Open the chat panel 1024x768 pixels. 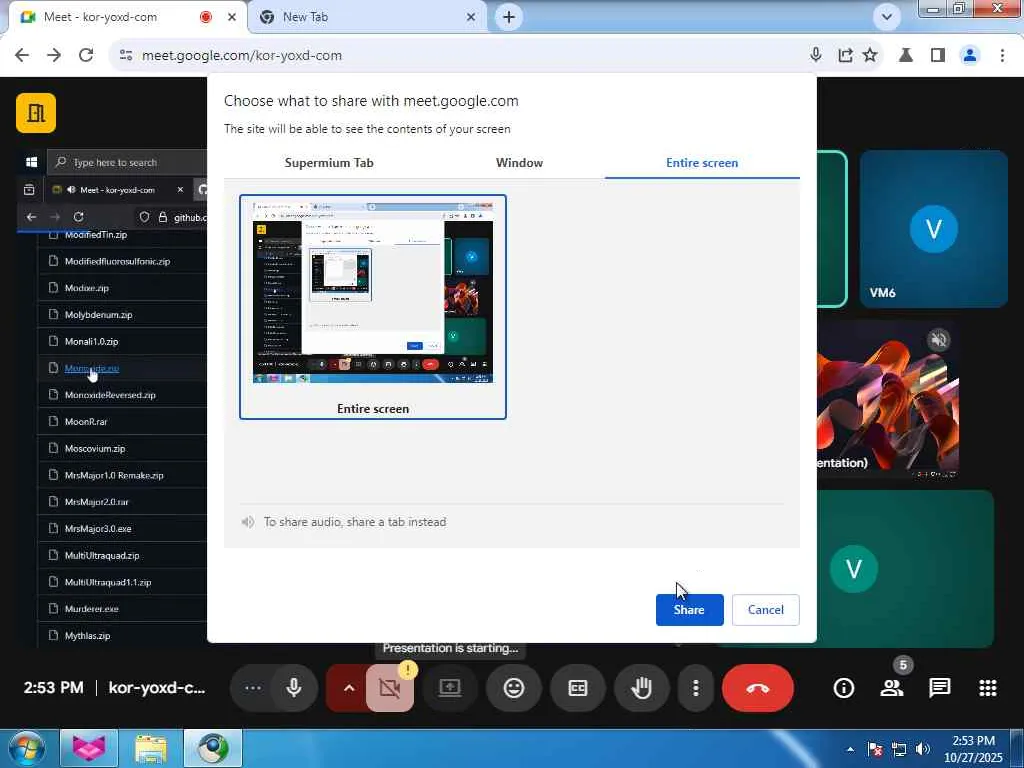pos(940,688)
